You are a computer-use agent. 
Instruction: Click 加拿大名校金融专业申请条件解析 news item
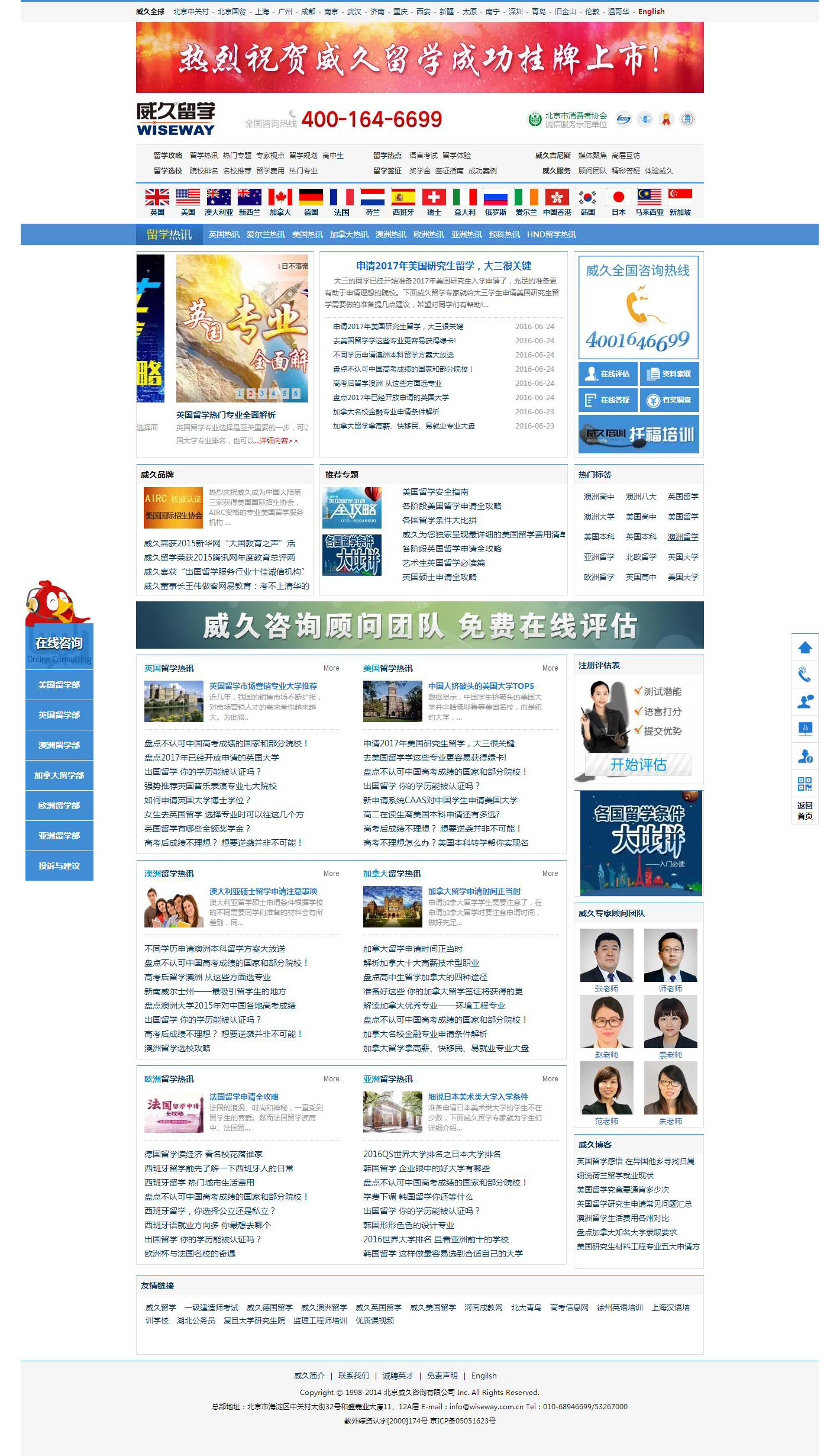point(386,411)
